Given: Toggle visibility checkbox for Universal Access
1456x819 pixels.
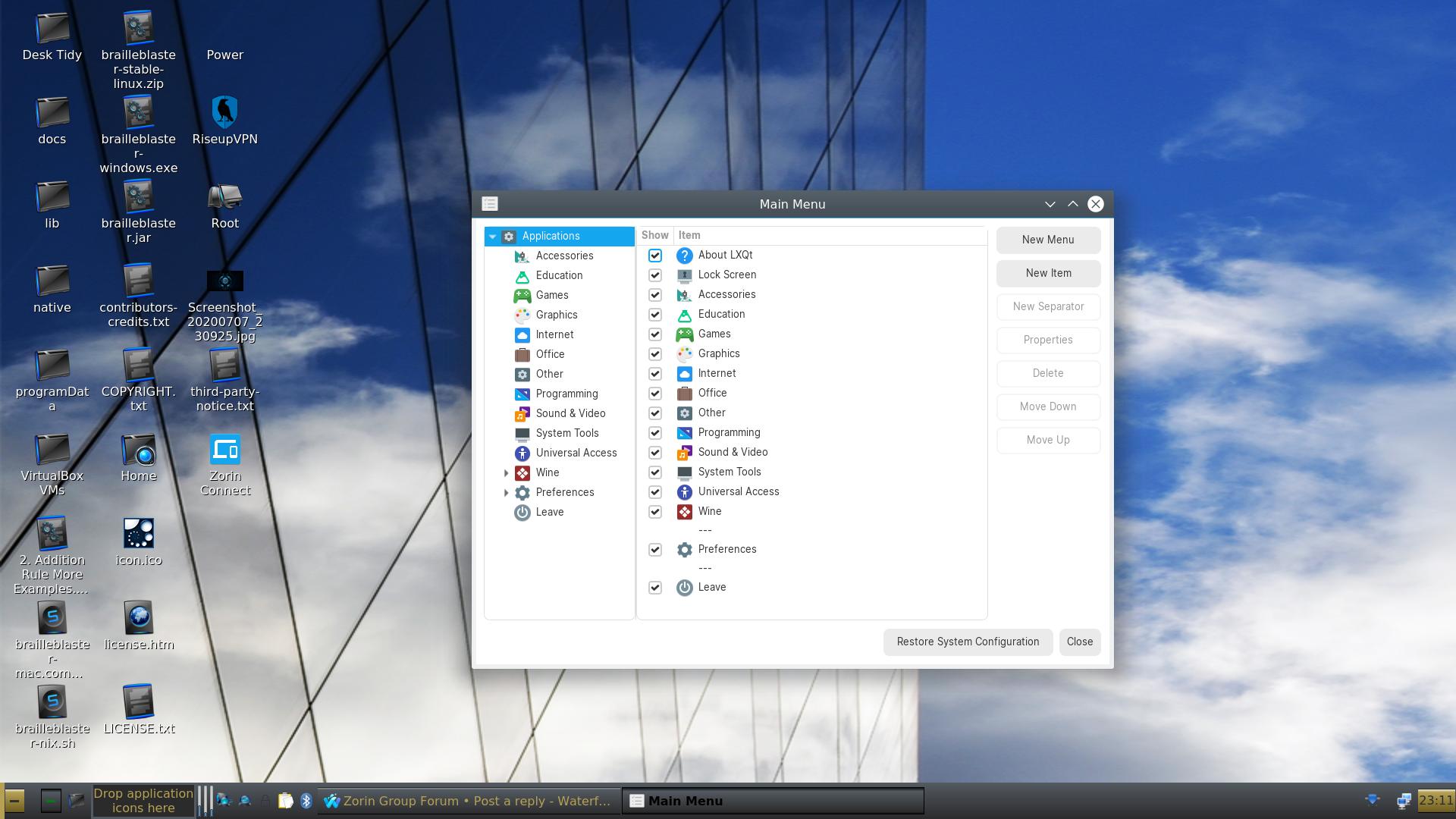Looking at the screenshot, I should tap(654, 491).
